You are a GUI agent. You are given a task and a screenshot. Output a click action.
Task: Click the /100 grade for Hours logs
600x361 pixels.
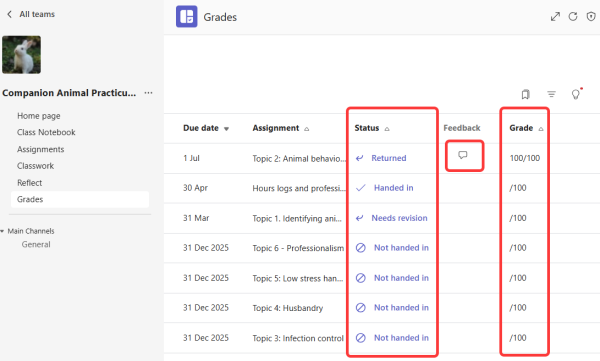(518, 188)
